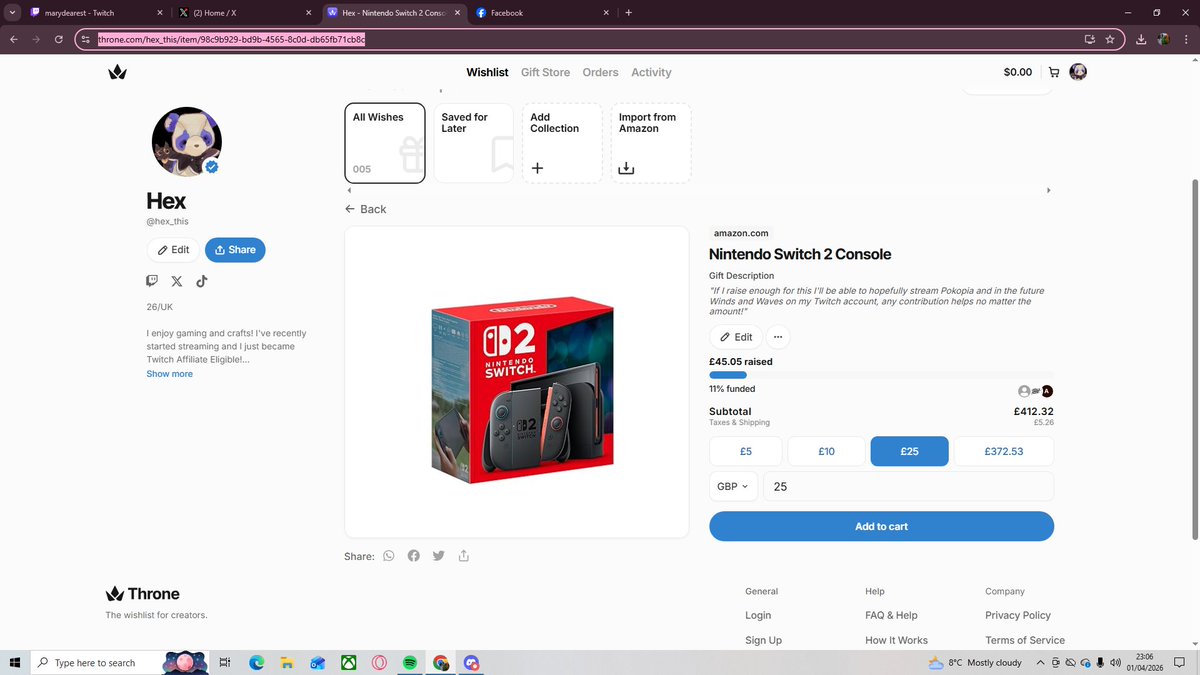This screenshot has height=675, width=1200.
Task: Click the download icon in Import from Amazon
Action: [x=626, y=168]
